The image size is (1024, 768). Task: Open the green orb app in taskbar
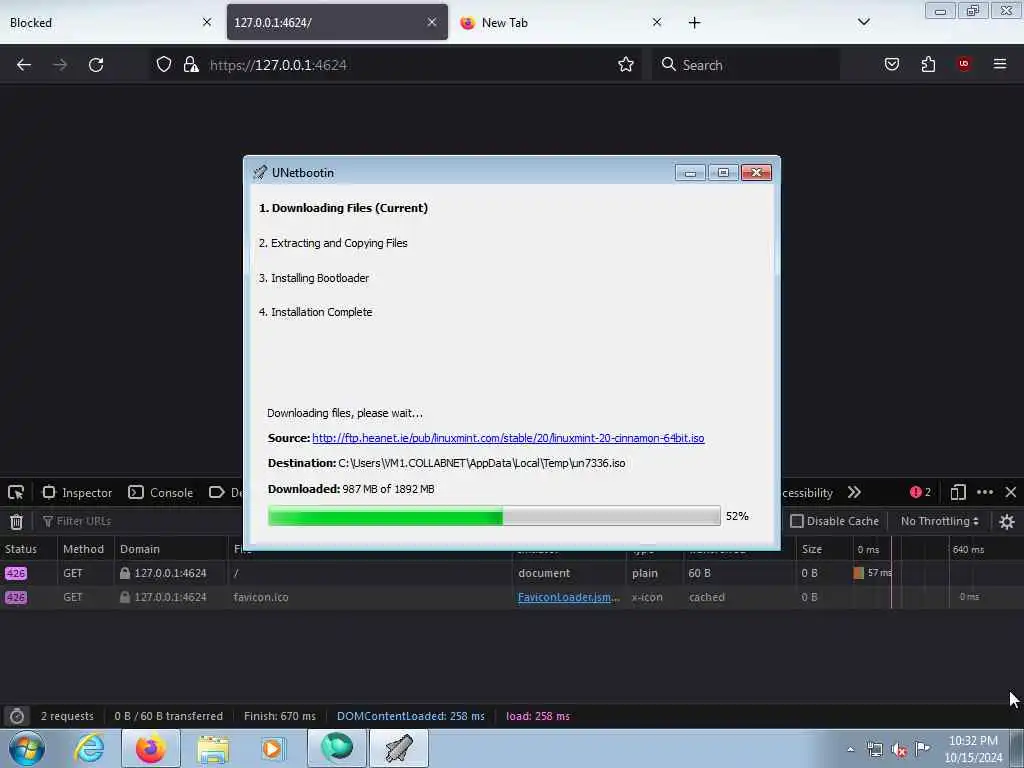pyautogui.click(x=337, y=748)
